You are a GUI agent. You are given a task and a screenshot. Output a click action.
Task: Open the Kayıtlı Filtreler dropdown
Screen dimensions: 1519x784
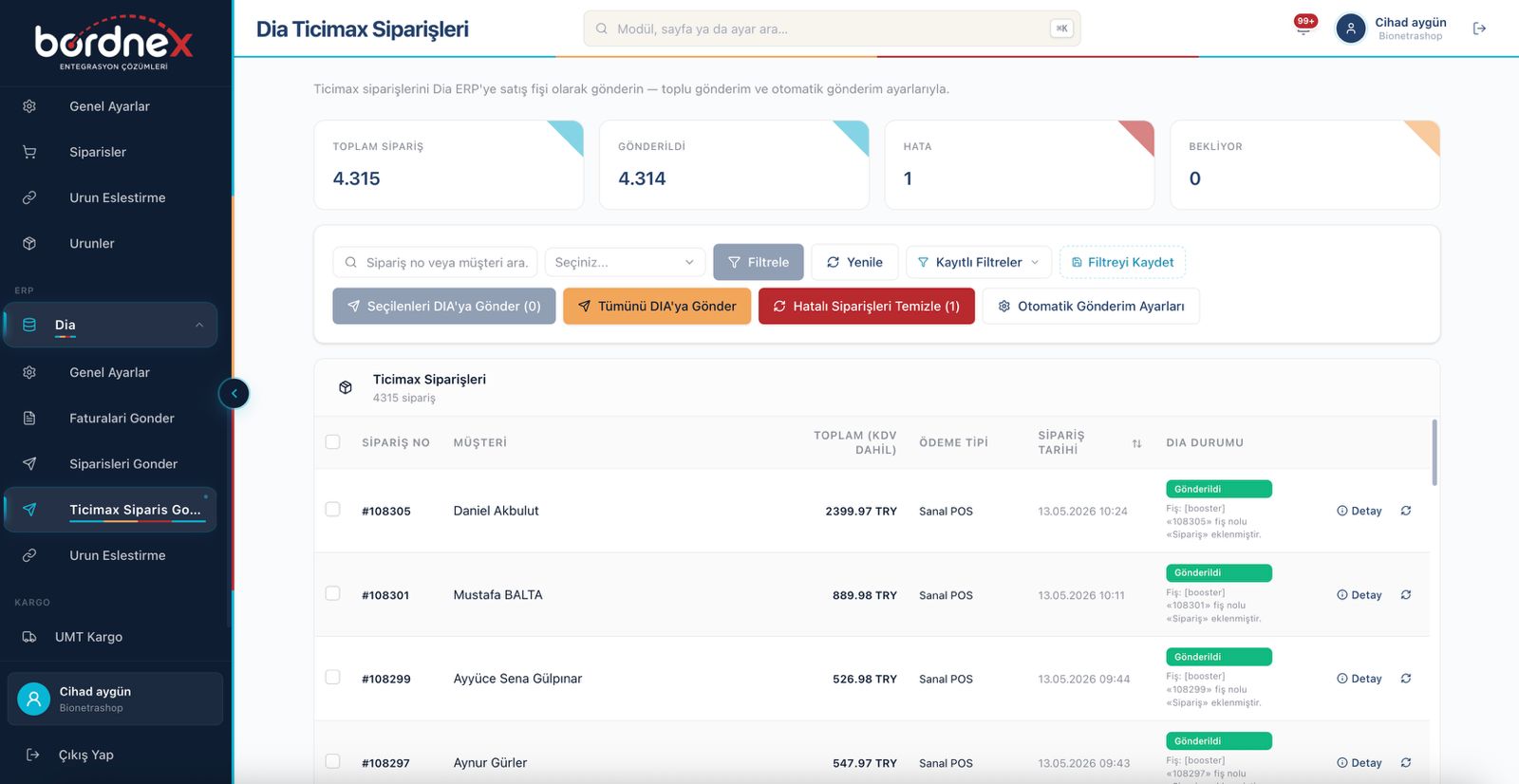point(979,262)
